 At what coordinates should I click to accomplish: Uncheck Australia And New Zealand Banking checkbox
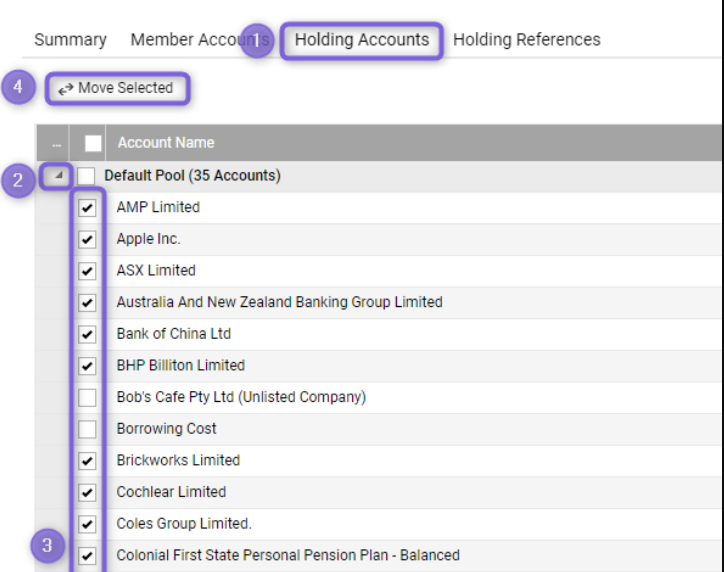87,303
